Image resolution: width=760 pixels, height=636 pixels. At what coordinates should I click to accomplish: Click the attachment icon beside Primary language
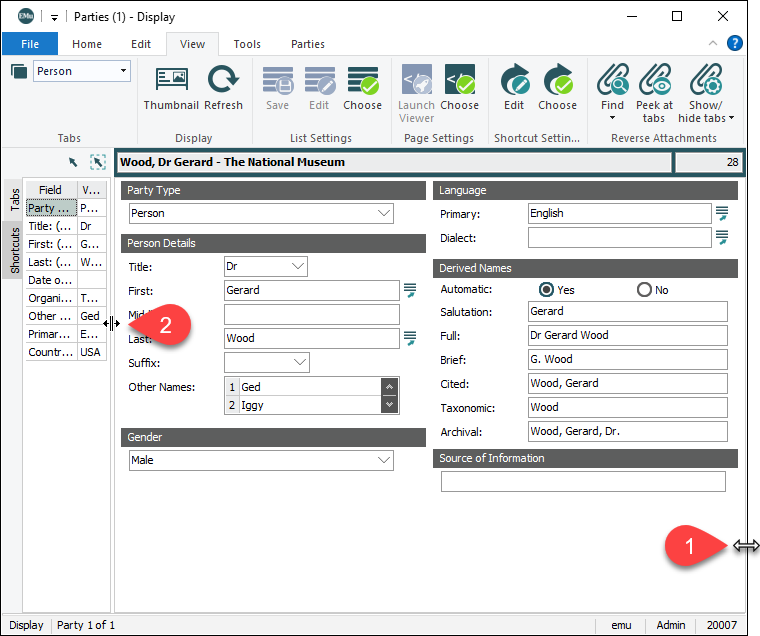point(721,213)
